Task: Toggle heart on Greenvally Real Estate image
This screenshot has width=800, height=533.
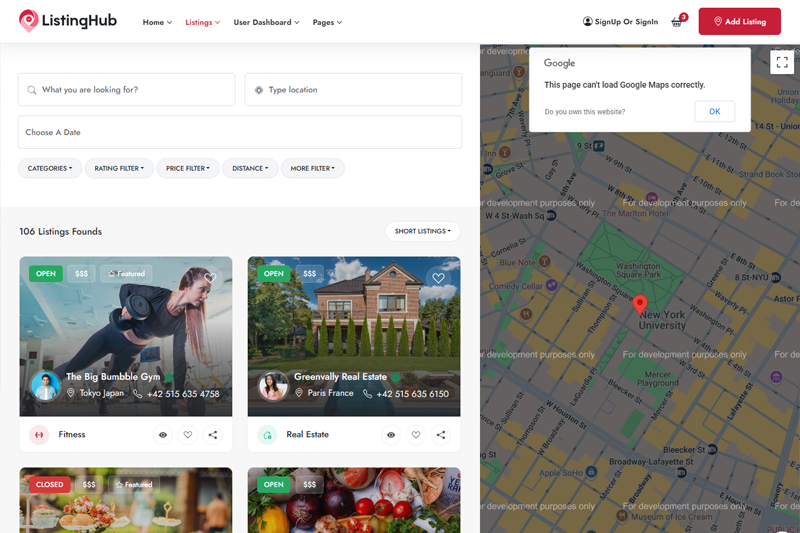Action: pos(438,278)
